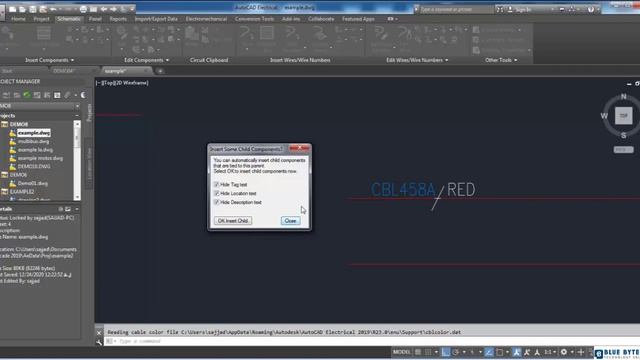Collapse the Details section

click(x=77, y=209)
